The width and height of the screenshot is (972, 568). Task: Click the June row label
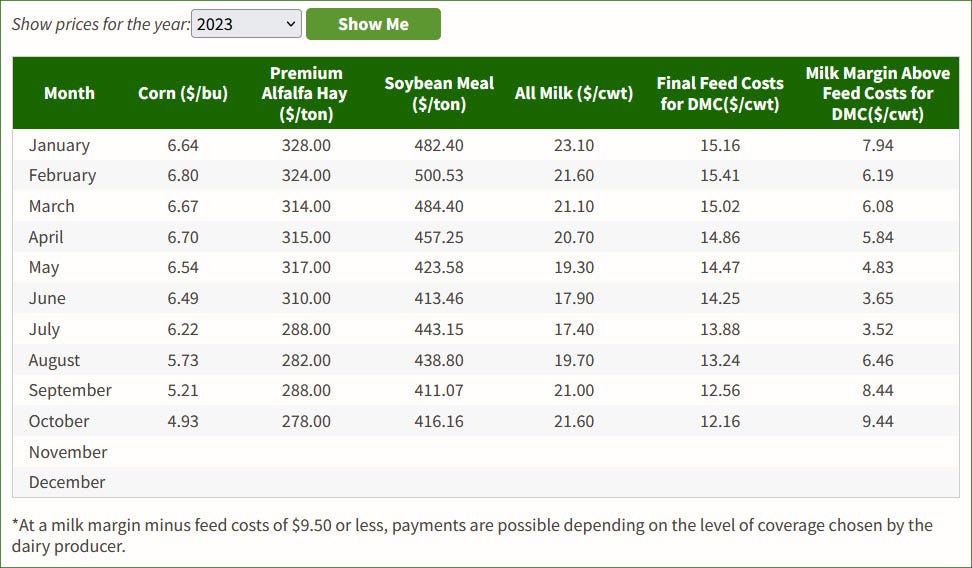coord(47,298)
